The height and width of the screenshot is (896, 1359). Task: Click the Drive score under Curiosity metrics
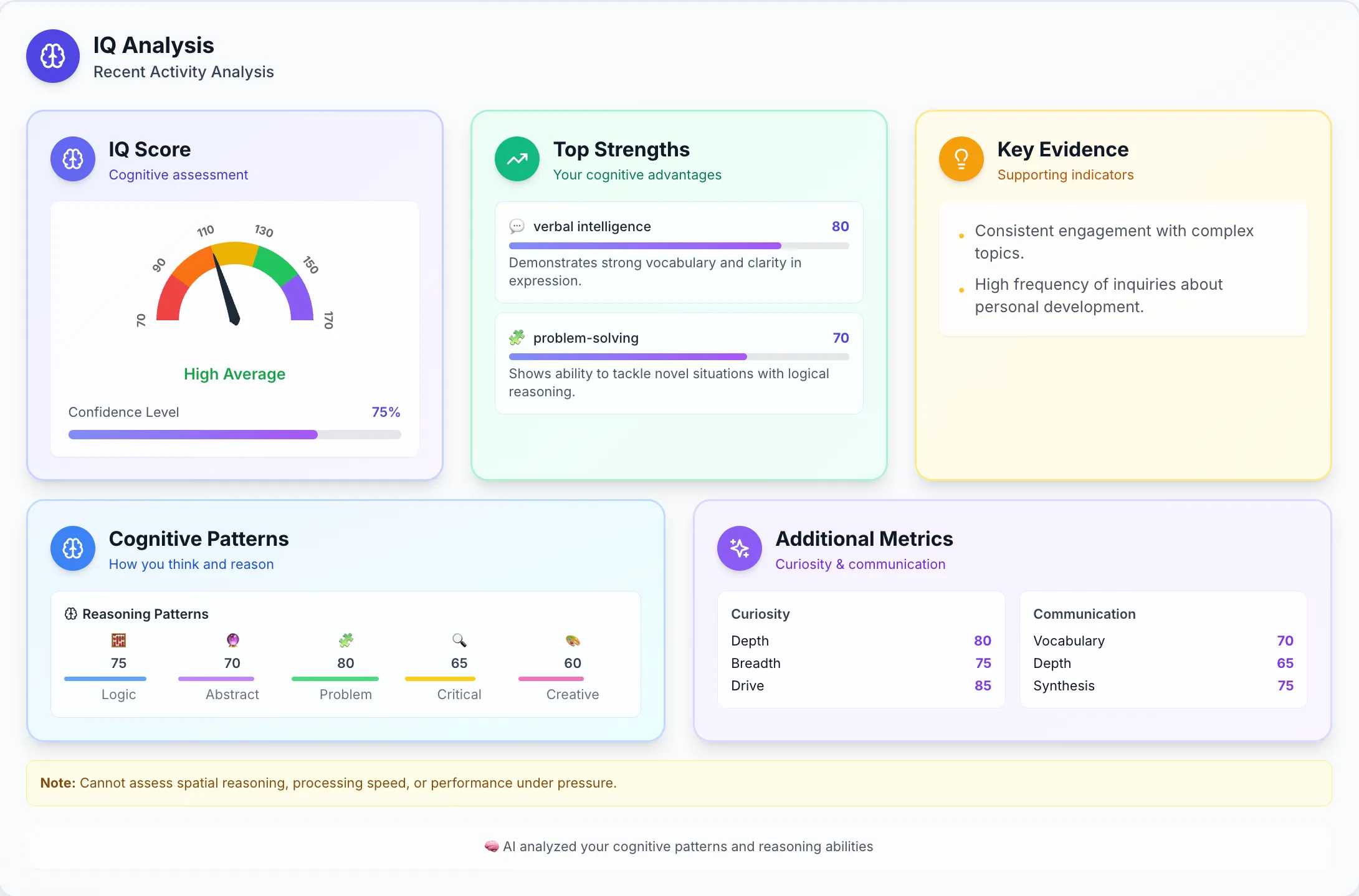[x=983, y=685]
